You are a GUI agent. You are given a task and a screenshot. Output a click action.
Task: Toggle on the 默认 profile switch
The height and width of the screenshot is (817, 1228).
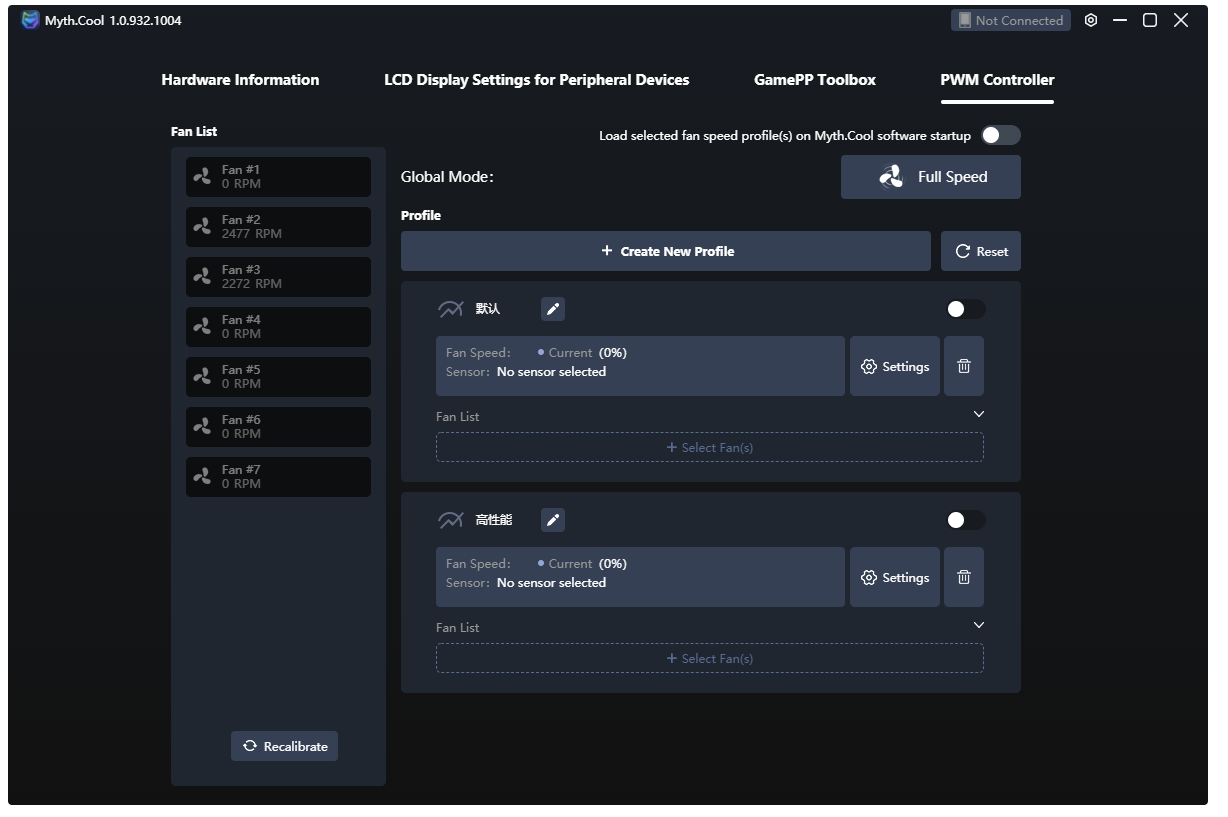(x=965, y=309)
